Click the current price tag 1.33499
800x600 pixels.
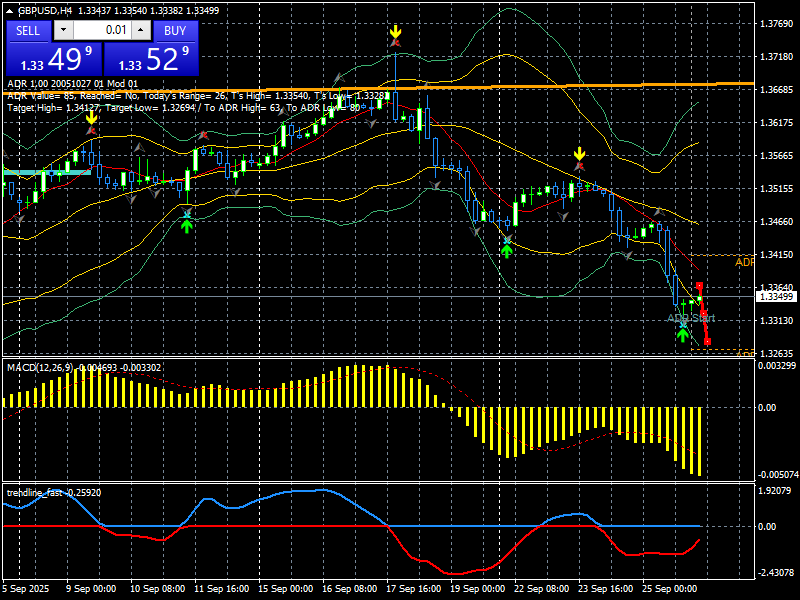click(777, 296)
